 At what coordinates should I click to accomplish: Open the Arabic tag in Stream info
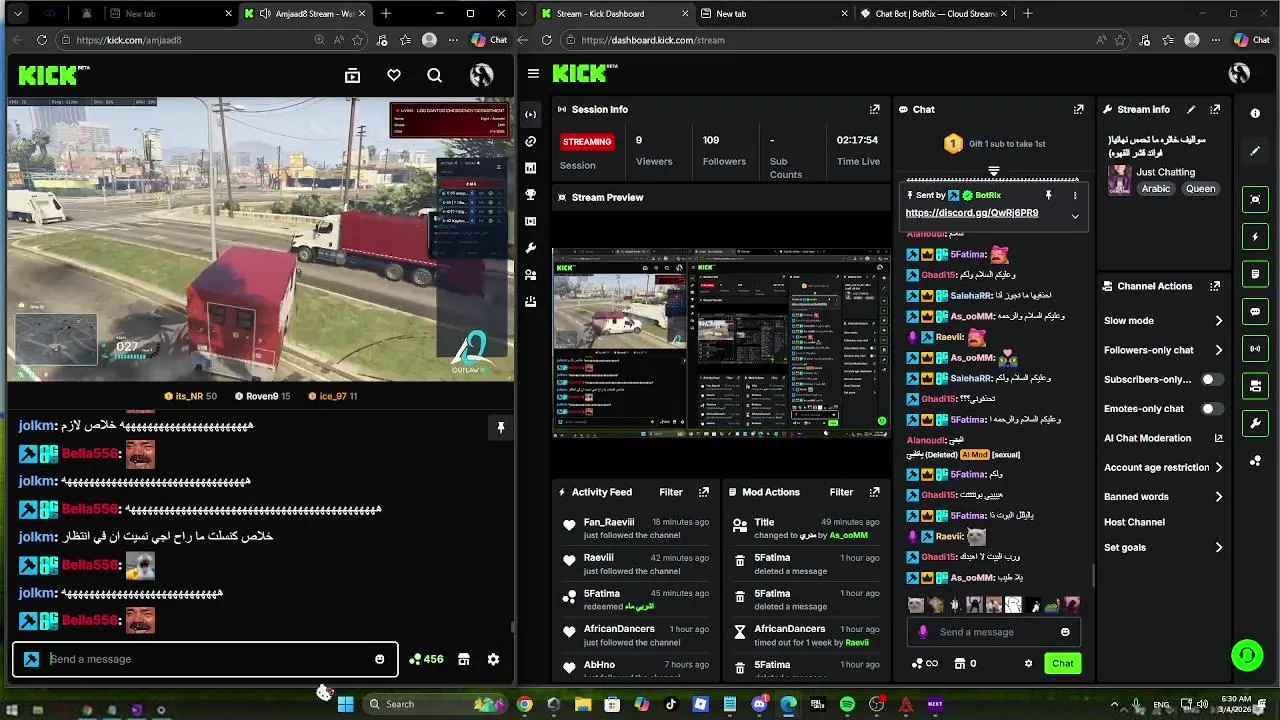point(1156,189)
